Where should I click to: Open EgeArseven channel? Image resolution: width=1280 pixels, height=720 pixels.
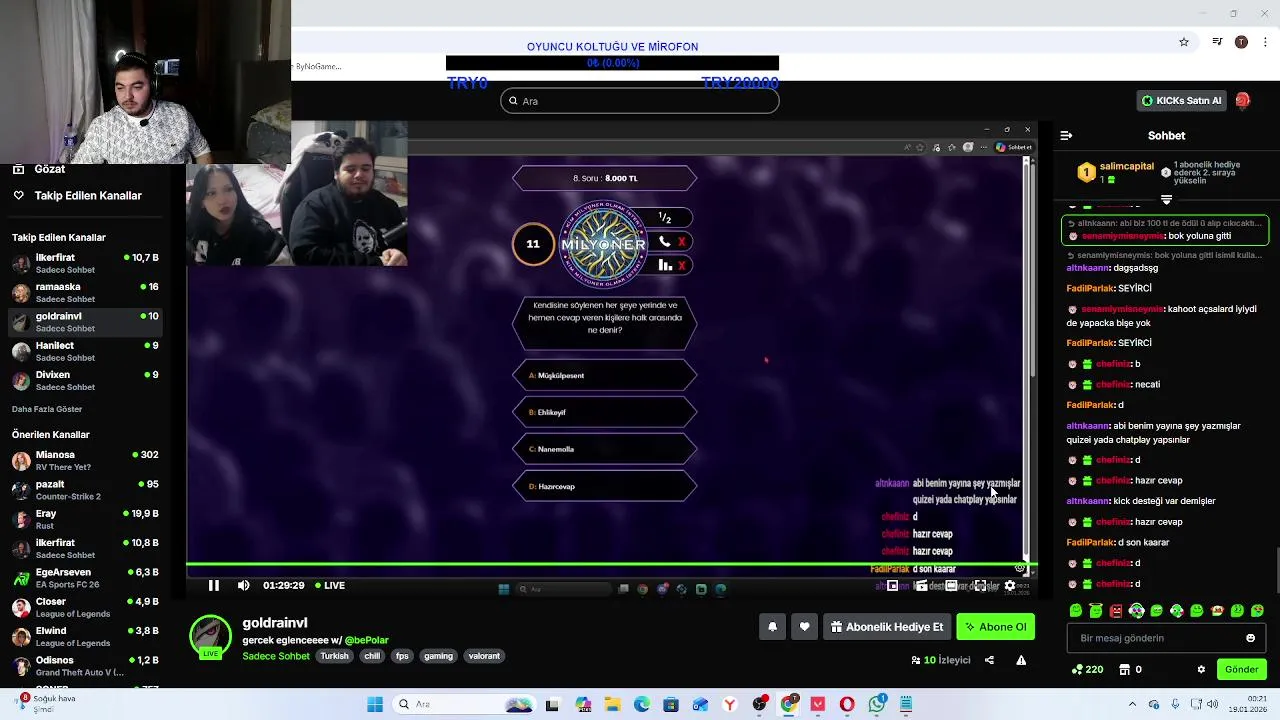point(87,578)
